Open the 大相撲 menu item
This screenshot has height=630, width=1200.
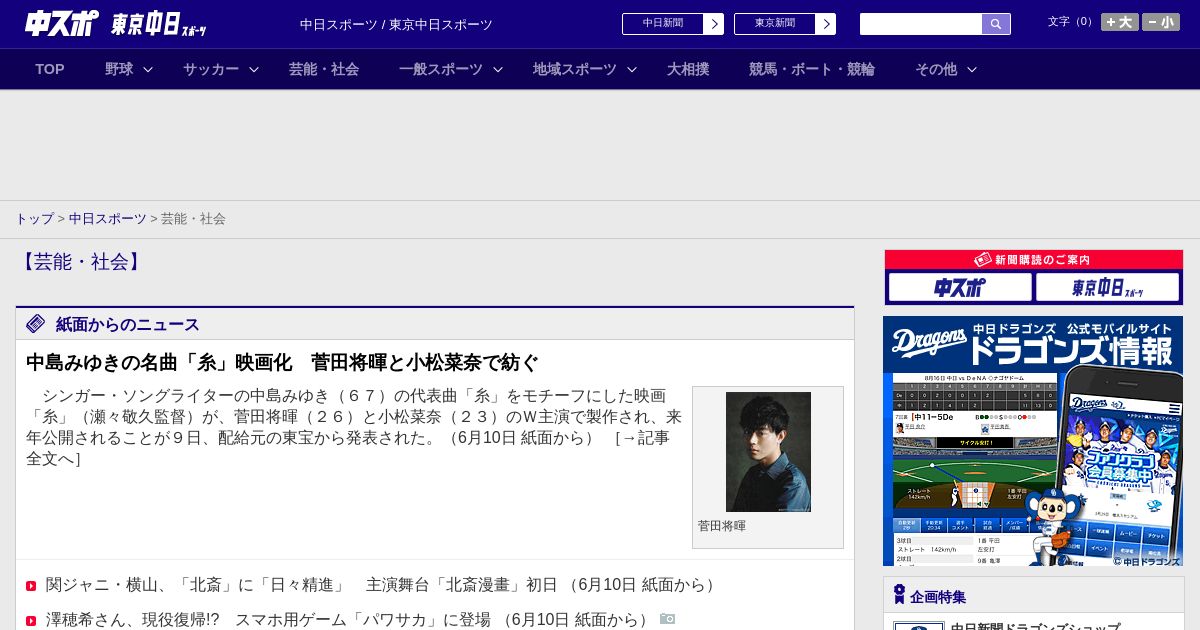(x=688, y=69)
